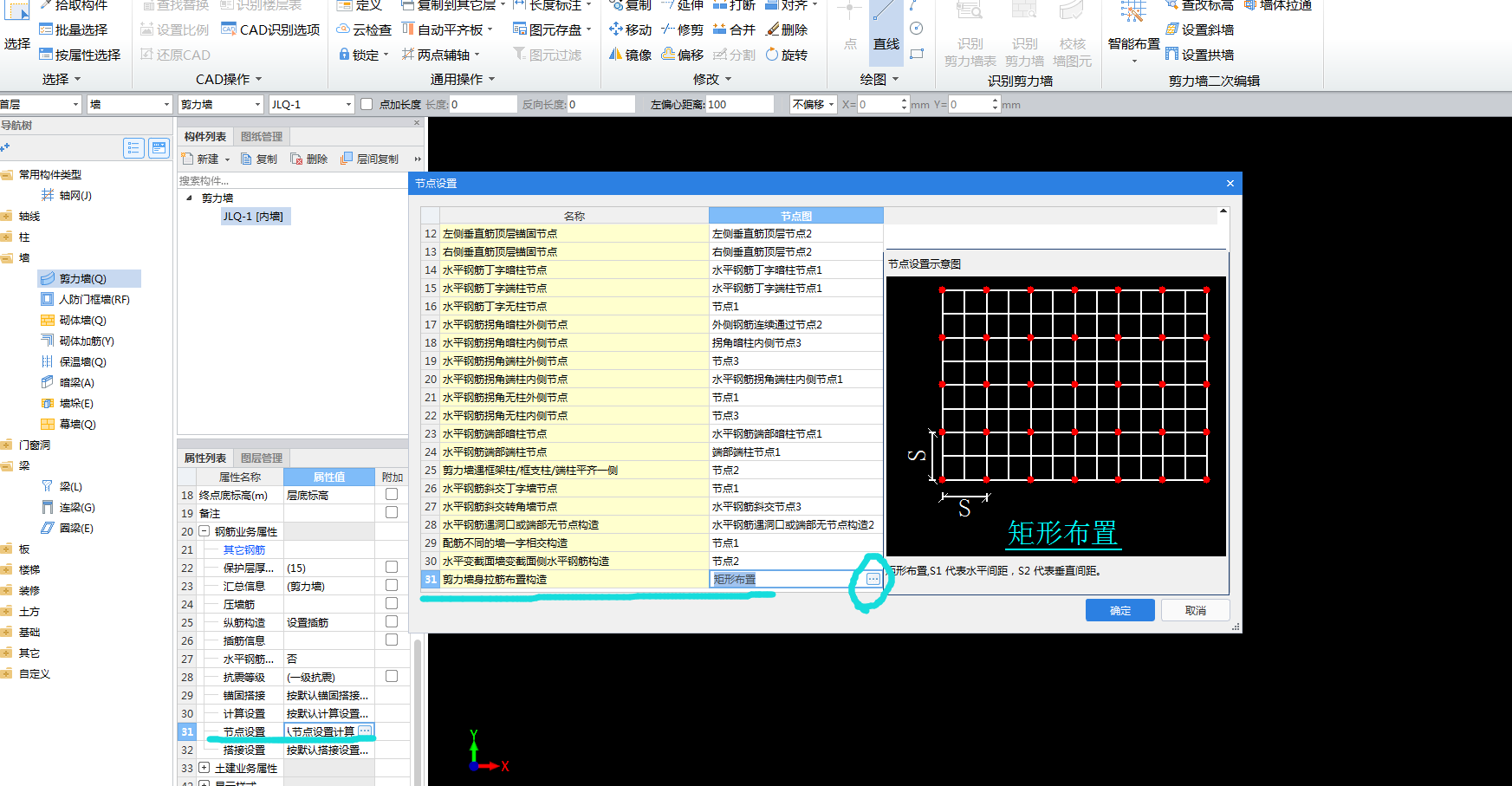Viewport: 1512px width, 786px height.
Task: Click the 搜索构件 search field
Action: (x=293, y=181)
